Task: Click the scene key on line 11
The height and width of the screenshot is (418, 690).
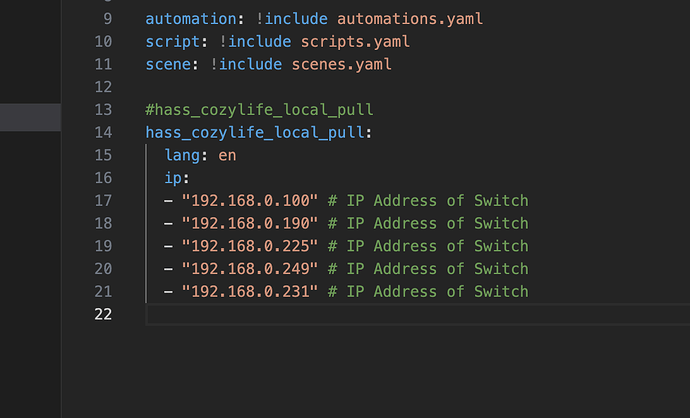Action: pyautogui.click(x=168, y=64)
